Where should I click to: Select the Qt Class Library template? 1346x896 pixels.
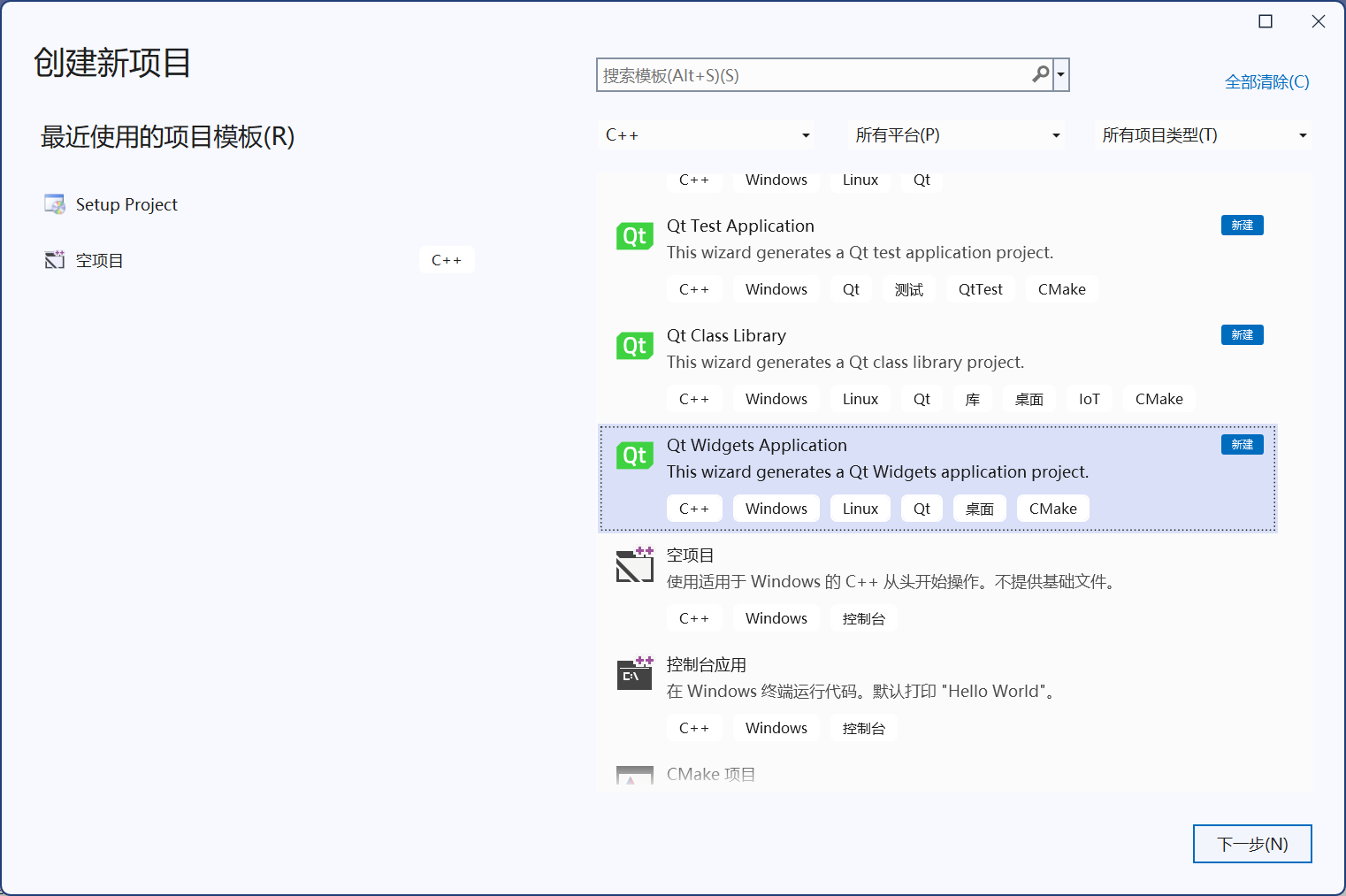coord(937,368)
